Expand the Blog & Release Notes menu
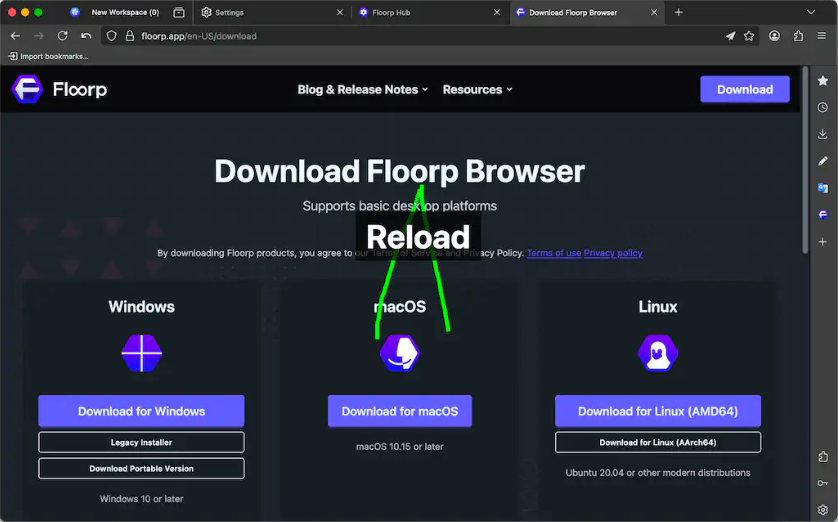838x522 pixels. 362,89
